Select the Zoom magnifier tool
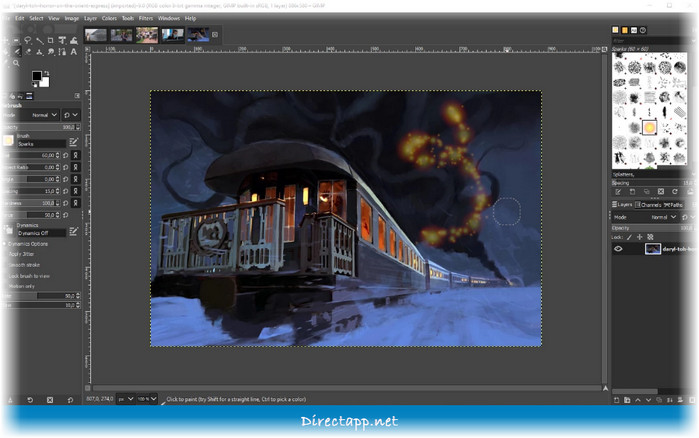This screenshot has width=699, height=438. (x=16, y=63)
